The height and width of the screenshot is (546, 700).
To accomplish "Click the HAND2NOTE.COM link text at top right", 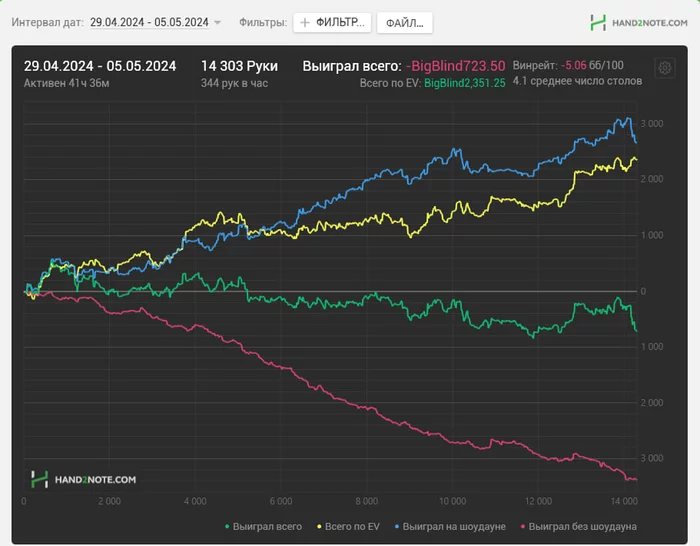I will (x=650, y=22).
